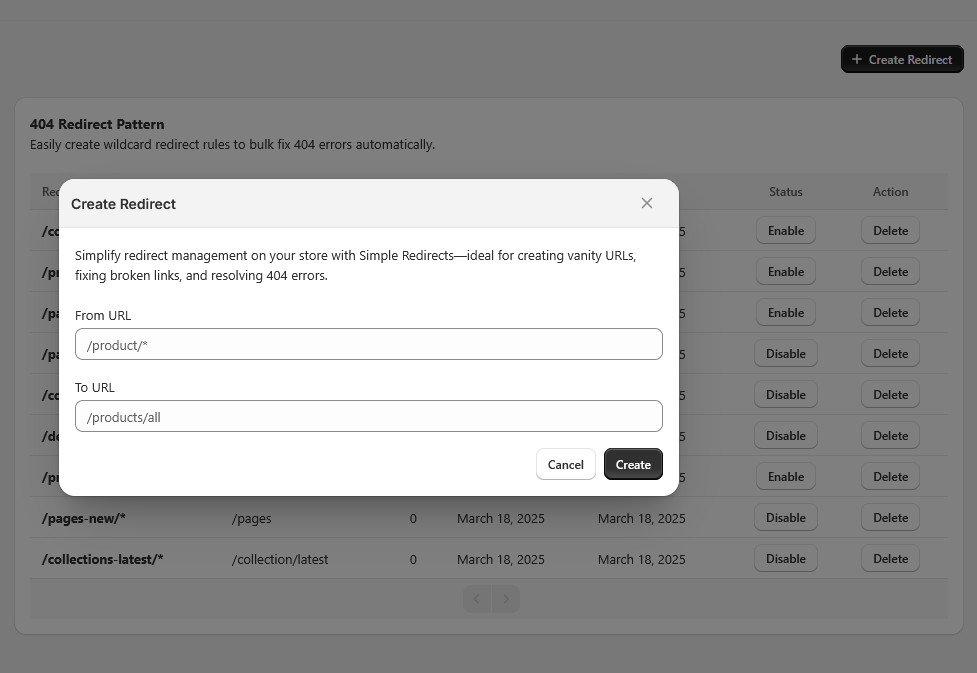Screen dimensions: 977x673
Task: Delete the /collections-latest/* redirect
Action: 890,559
